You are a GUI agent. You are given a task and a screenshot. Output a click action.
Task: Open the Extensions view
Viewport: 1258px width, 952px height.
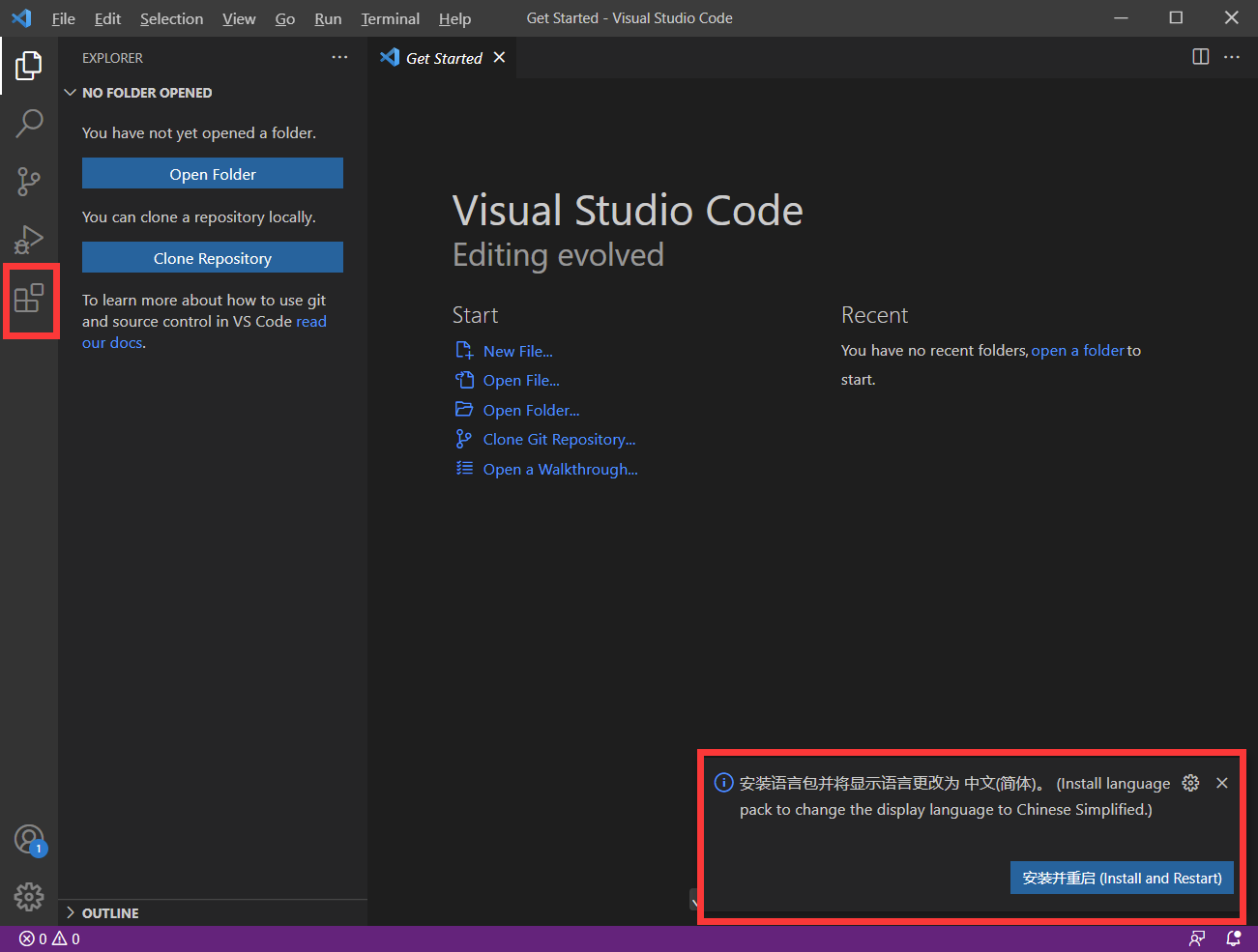29,298
